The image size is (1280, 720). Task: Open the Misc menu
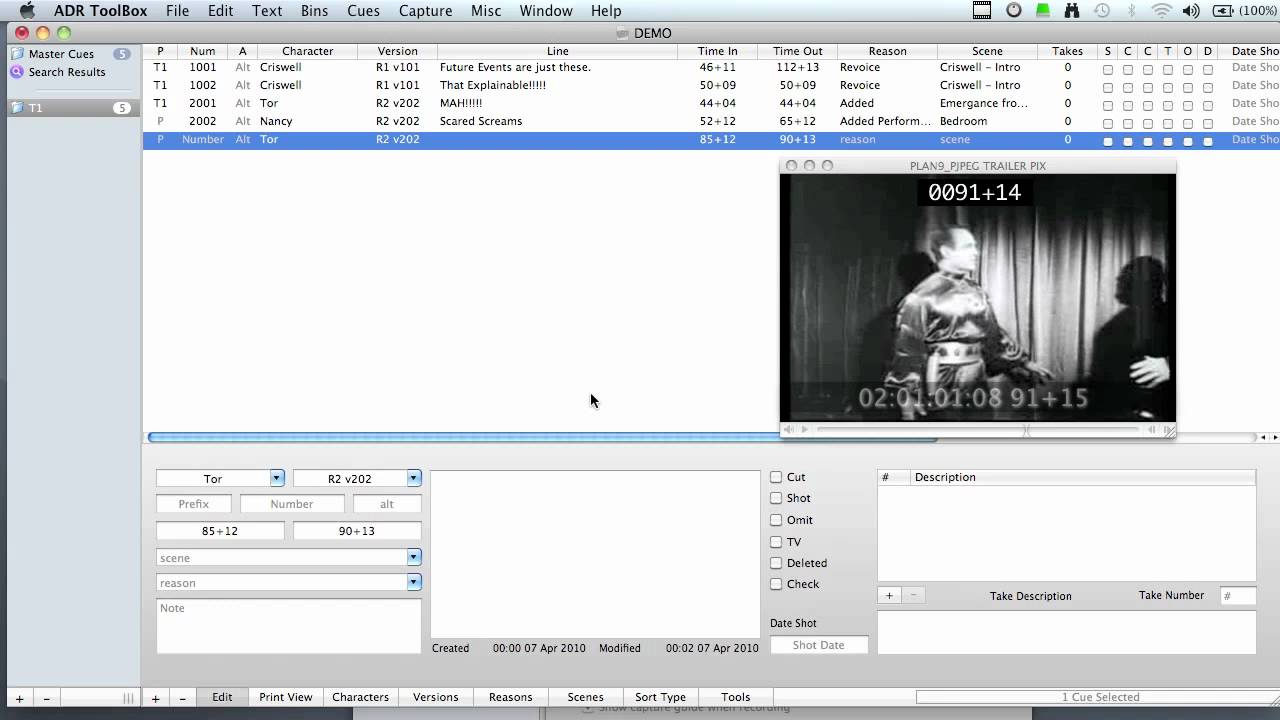(486, 11)
